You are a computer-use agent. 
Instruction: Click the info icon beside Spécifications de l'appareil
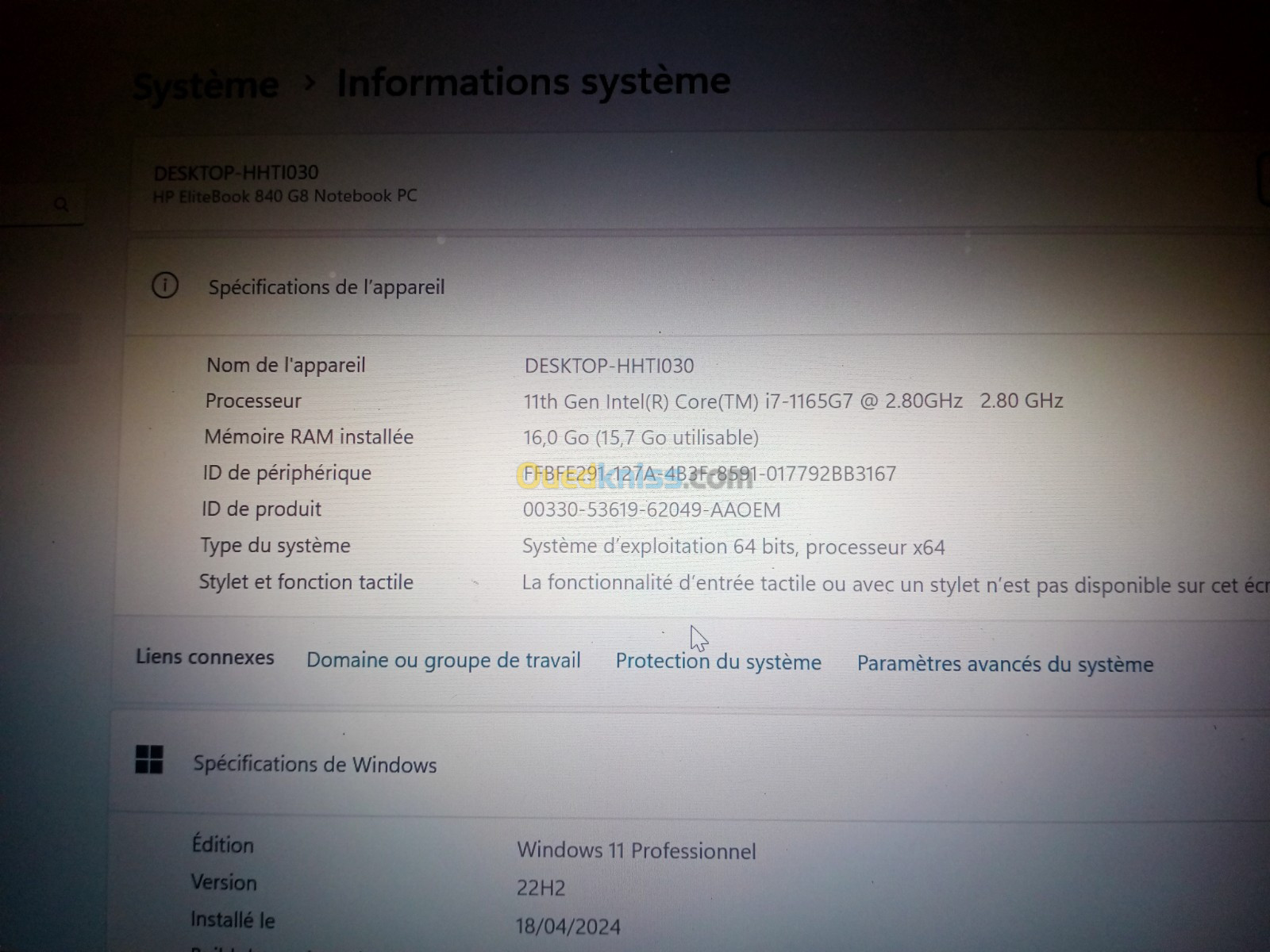click(165, 286)
